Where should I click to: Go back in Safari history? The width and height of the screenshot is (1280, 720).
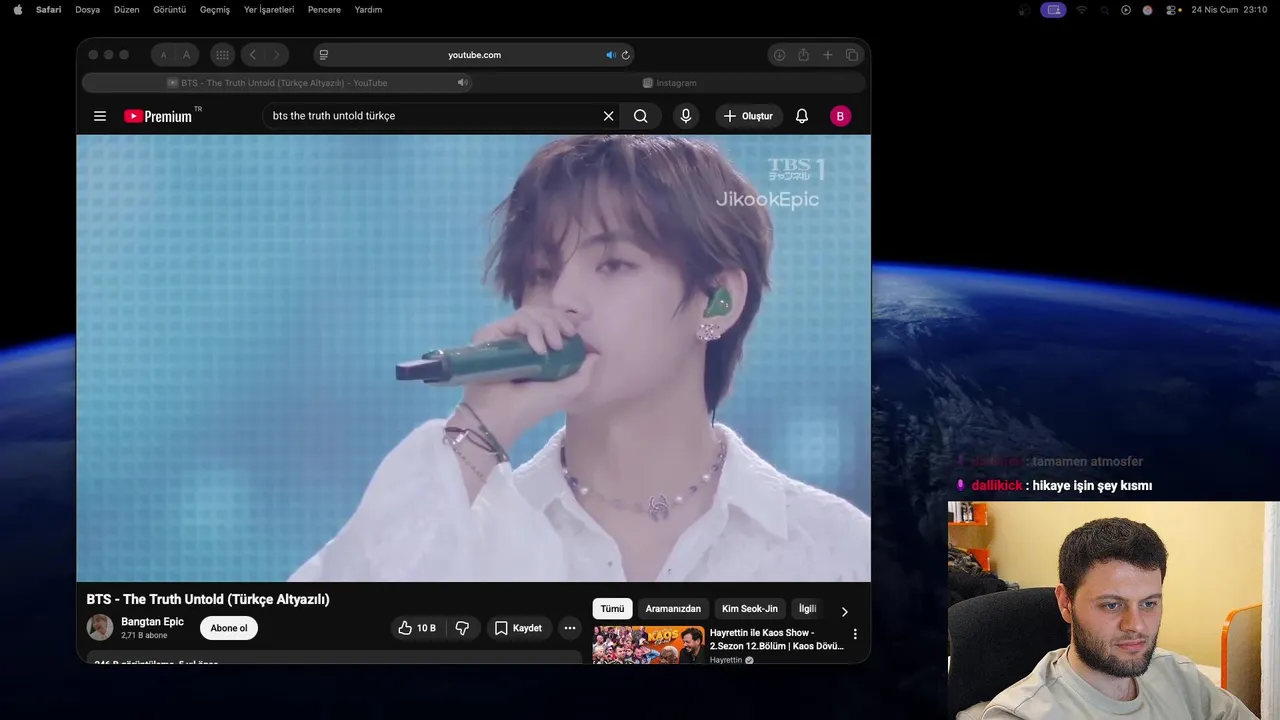[x=253, y=55]
